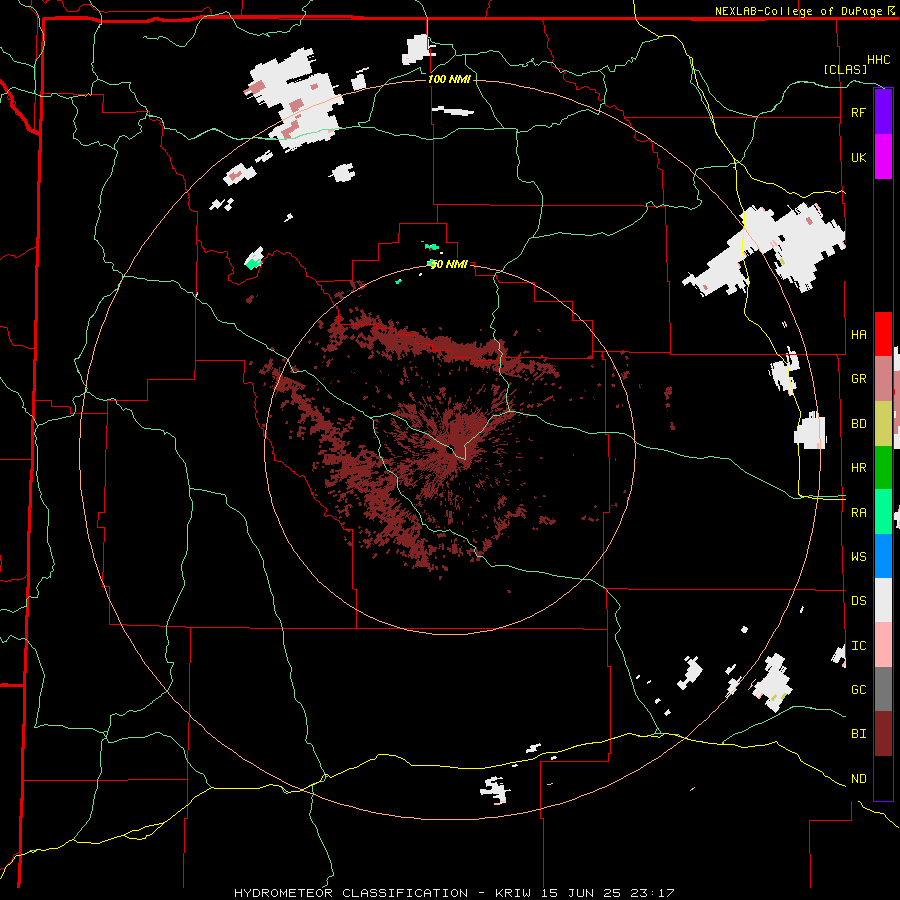Click the DS dry snow white swatch
Screen dimensions: 900x900
[883, 600]
